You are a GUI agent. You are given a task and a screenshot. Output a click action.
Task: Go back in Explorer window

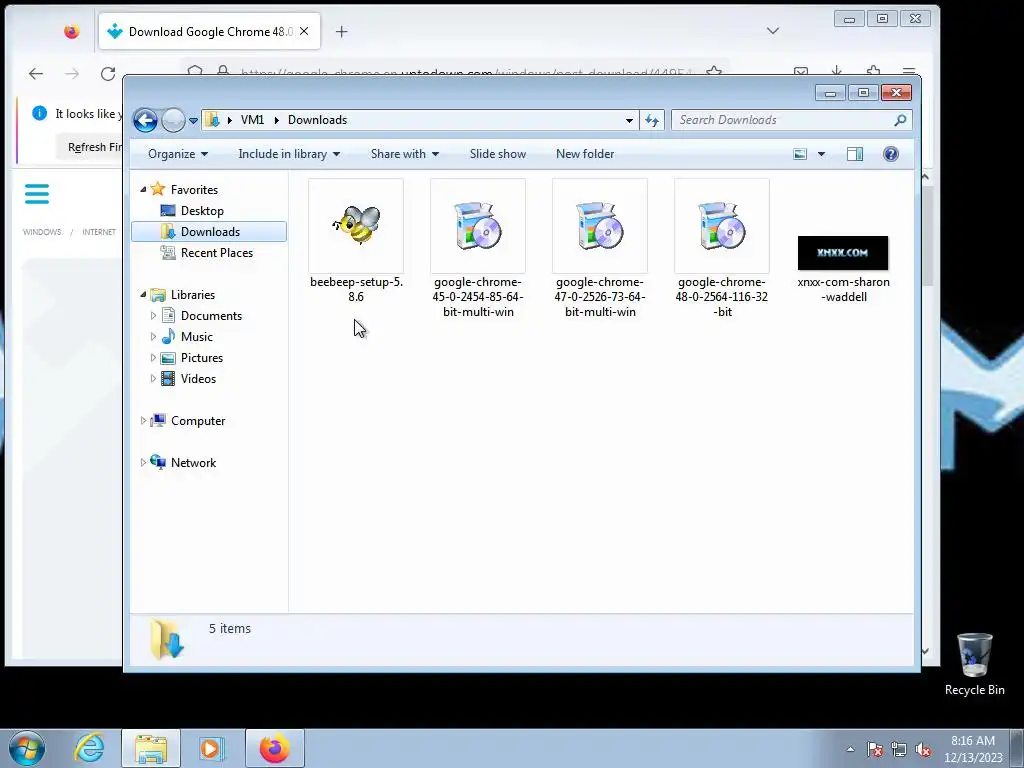[x=146, y=120]
